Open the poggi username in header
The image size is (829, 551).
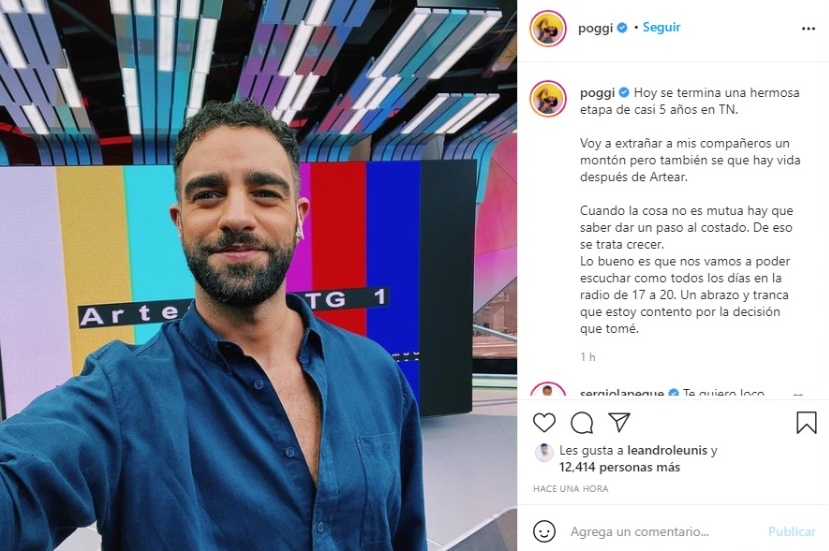(x=595, y=28)
